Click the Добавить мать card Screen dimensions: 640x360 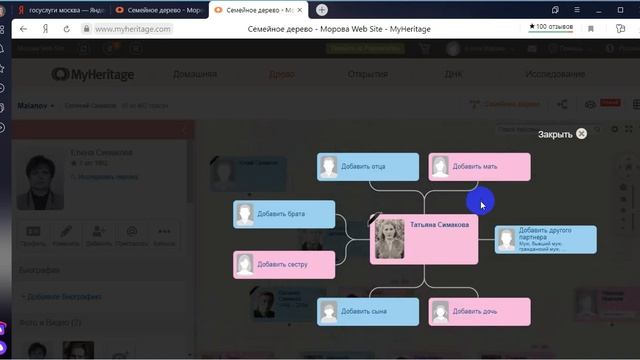(x=480, y=167)
